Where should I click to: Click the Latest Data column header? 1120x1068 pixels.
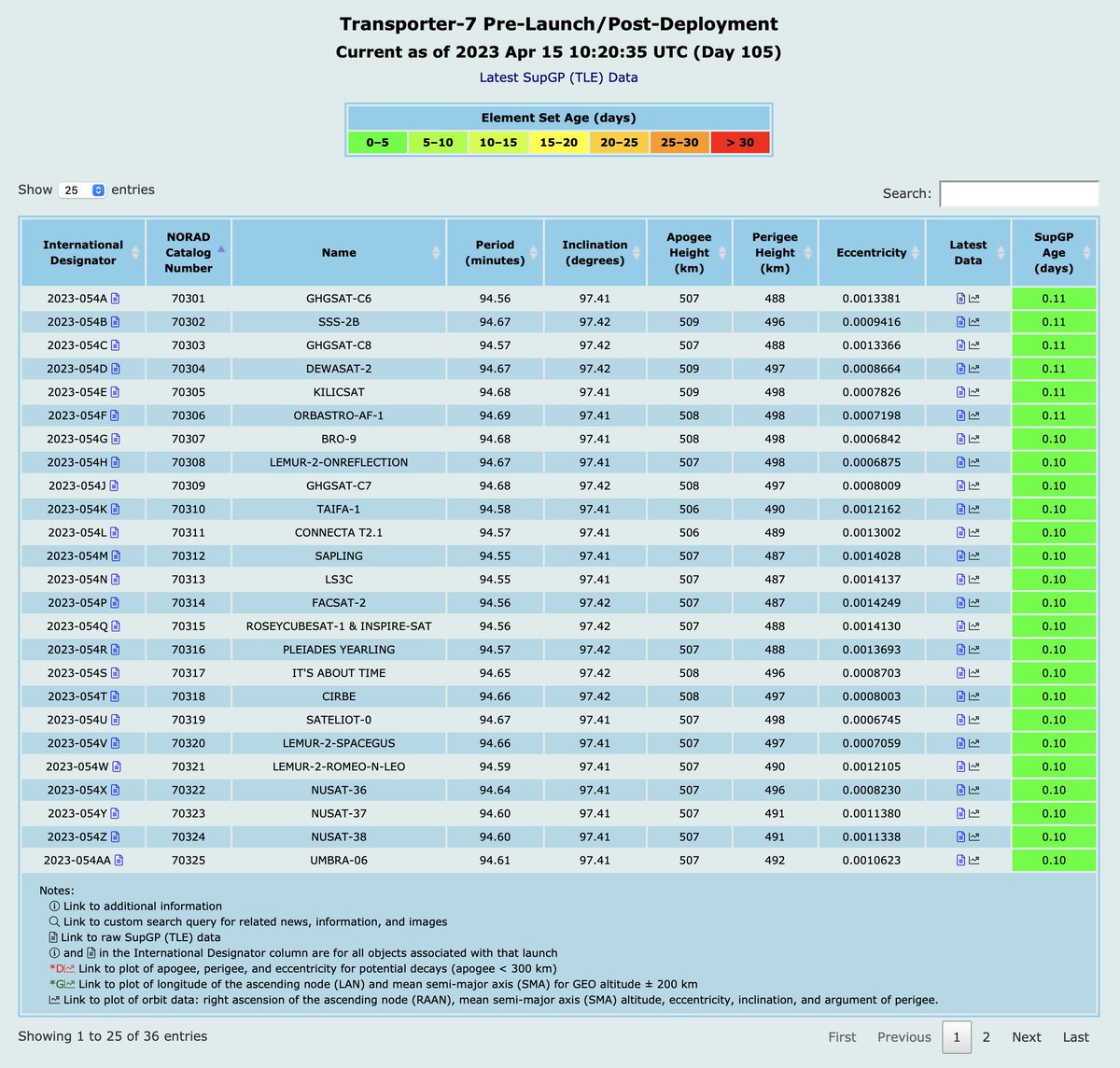968,252
